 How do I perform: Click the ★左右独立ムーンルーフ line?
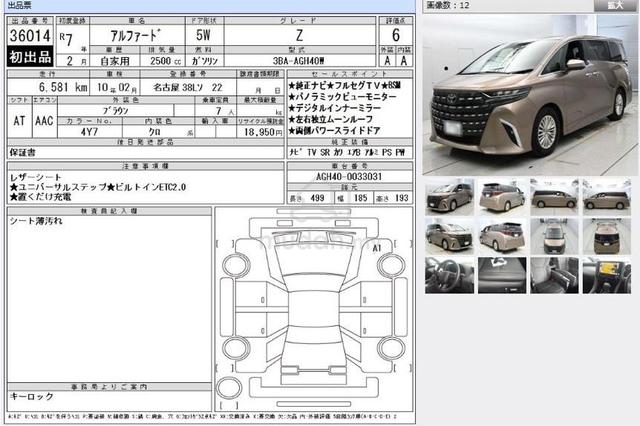pyautogui.click(x=331, y=119)
